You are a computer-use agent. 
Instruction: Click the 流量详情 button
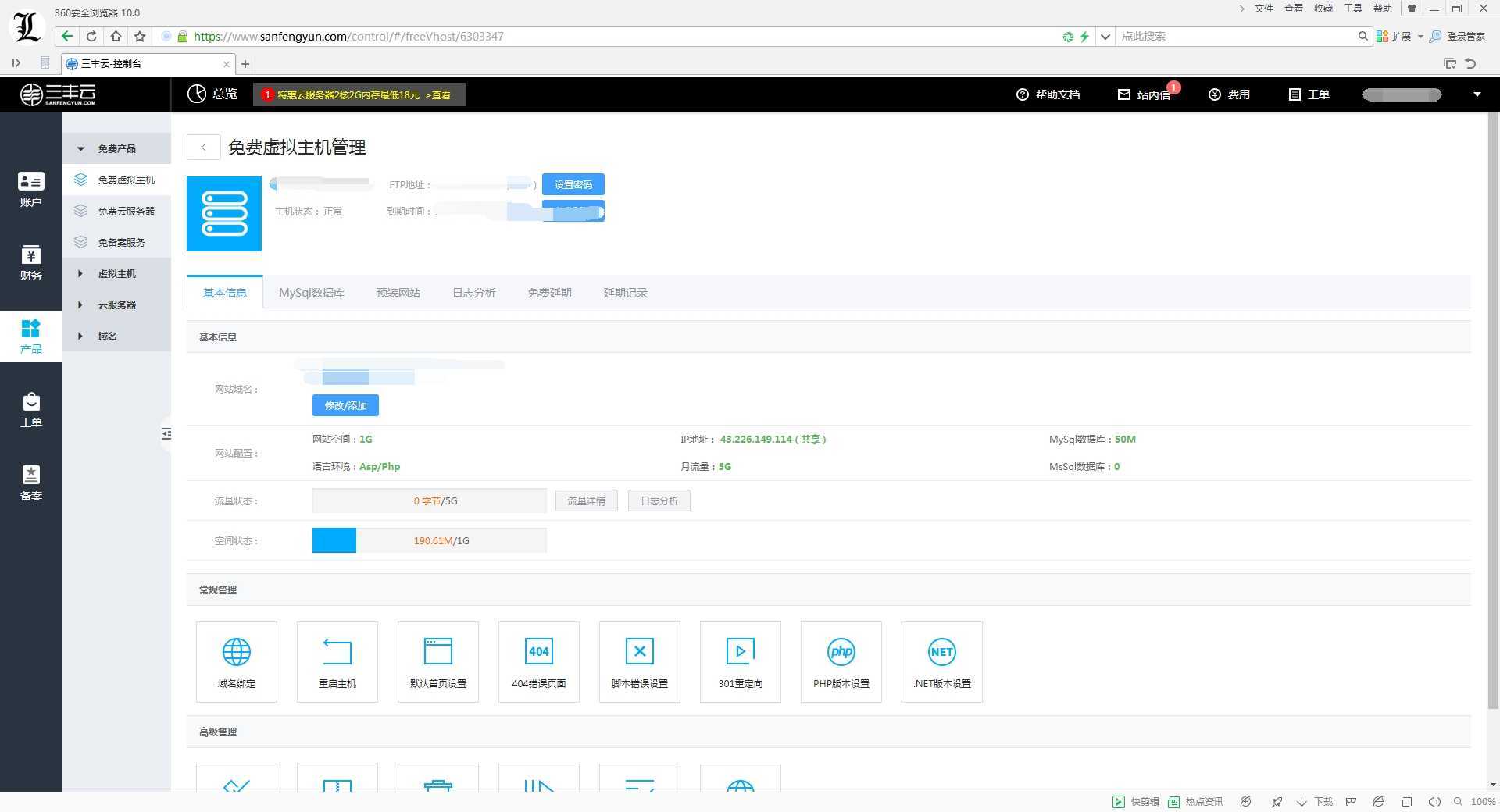coord(587,500)
